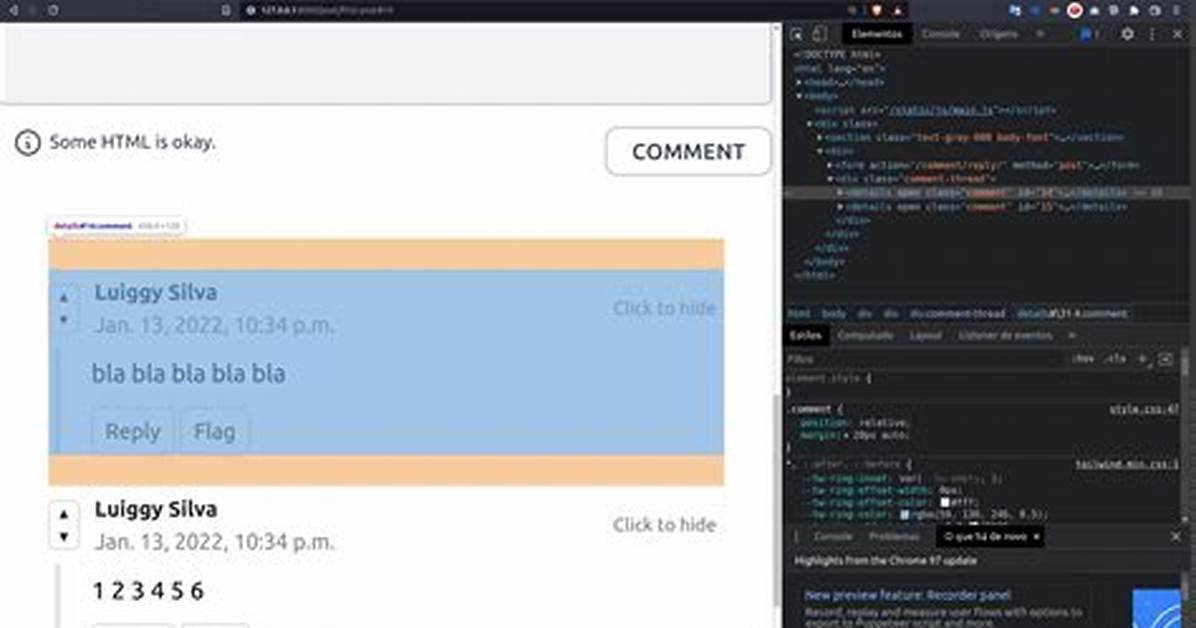Open the drawer three-dot menu
This screenshot has height=628, width=1196.
796,536
